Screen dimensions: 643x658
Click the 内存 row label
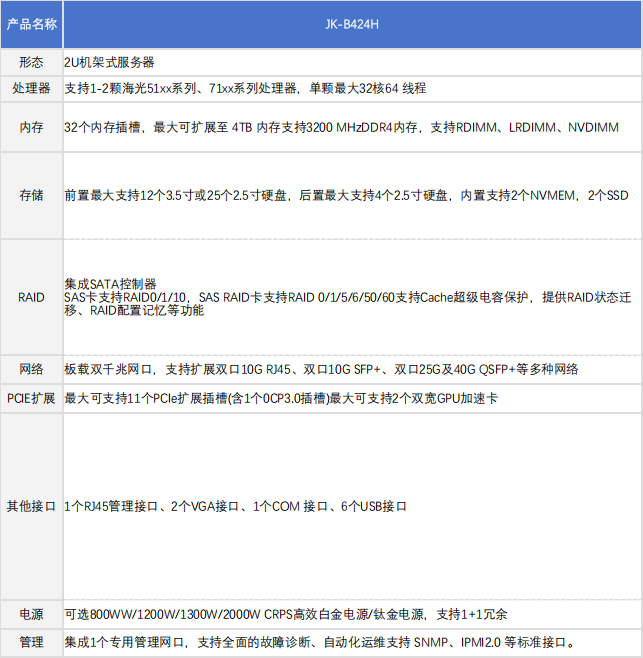31,129
